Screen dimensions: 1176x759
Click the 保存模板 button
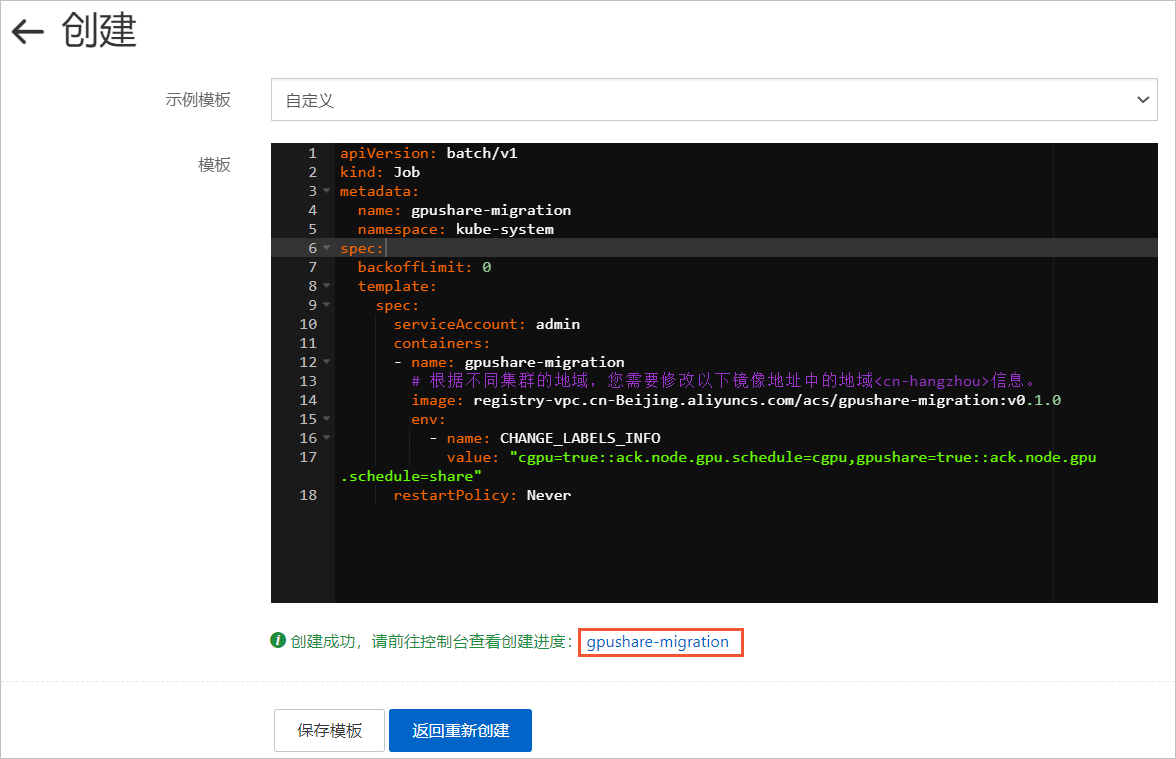(329, 730)
